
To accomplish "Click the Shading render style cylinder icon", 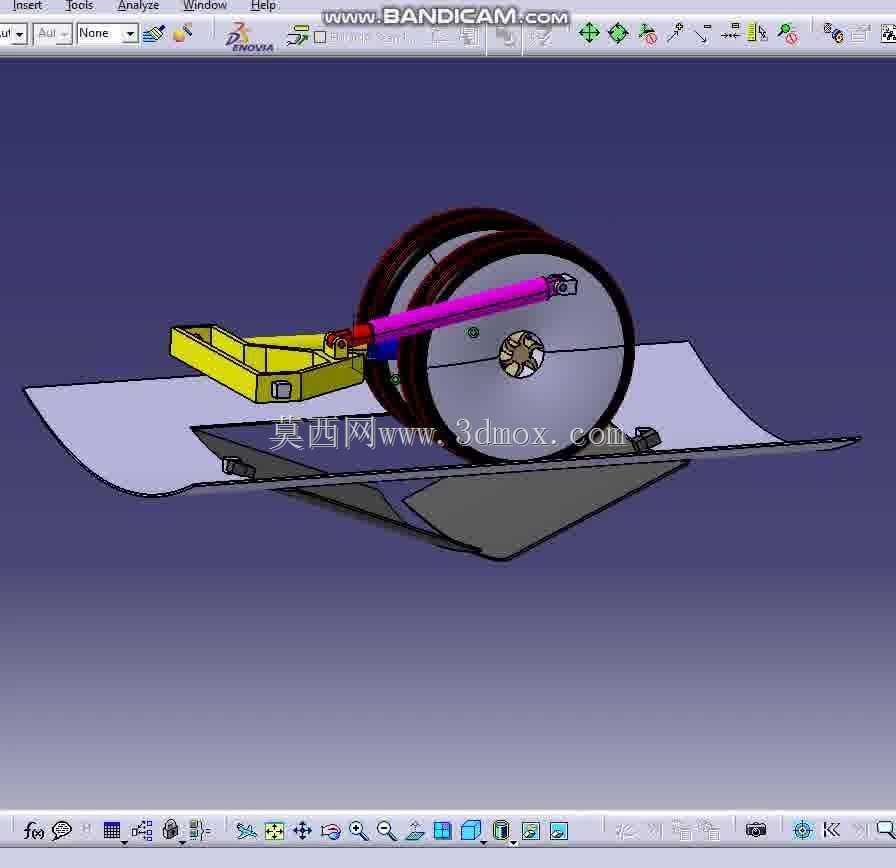I will click(501, 830).
